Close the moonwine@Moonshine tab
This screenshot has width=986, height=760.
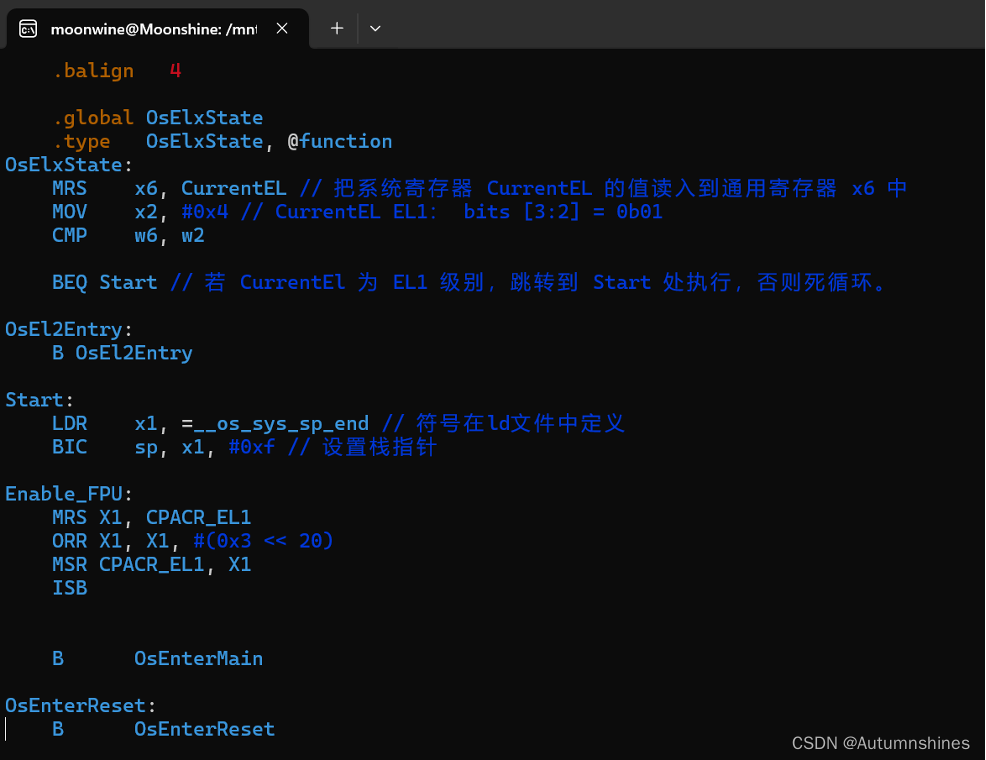coord(281,28)
